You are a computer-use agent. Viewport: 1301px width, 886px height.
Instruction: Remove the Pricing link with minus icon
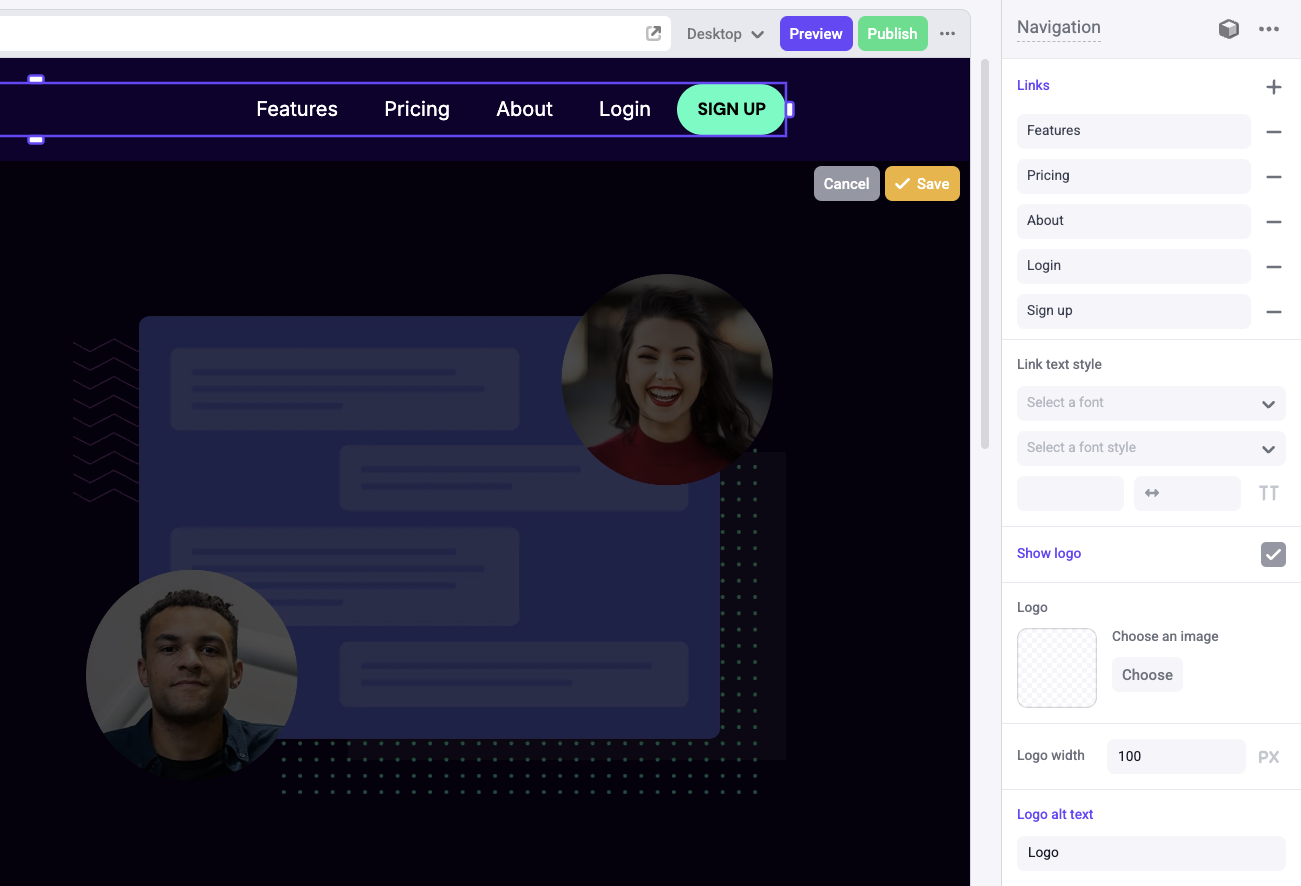[x=1273, y=177]
